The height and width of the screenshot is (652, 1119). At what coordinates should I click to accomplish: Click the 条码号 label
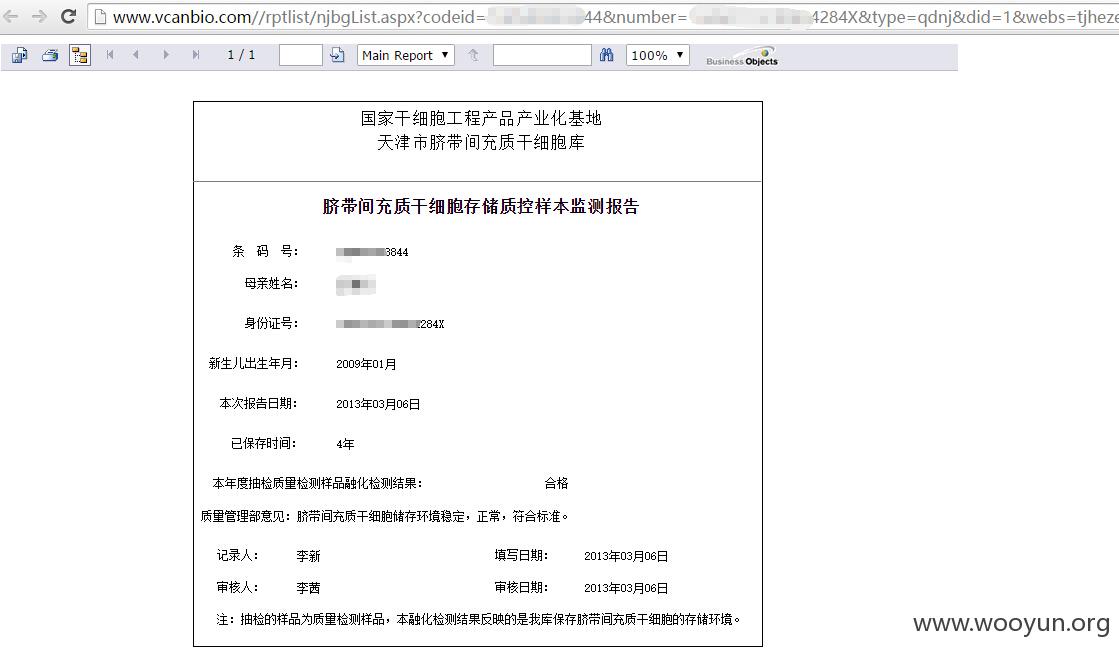pyautogui.click(x=265, y=251)
